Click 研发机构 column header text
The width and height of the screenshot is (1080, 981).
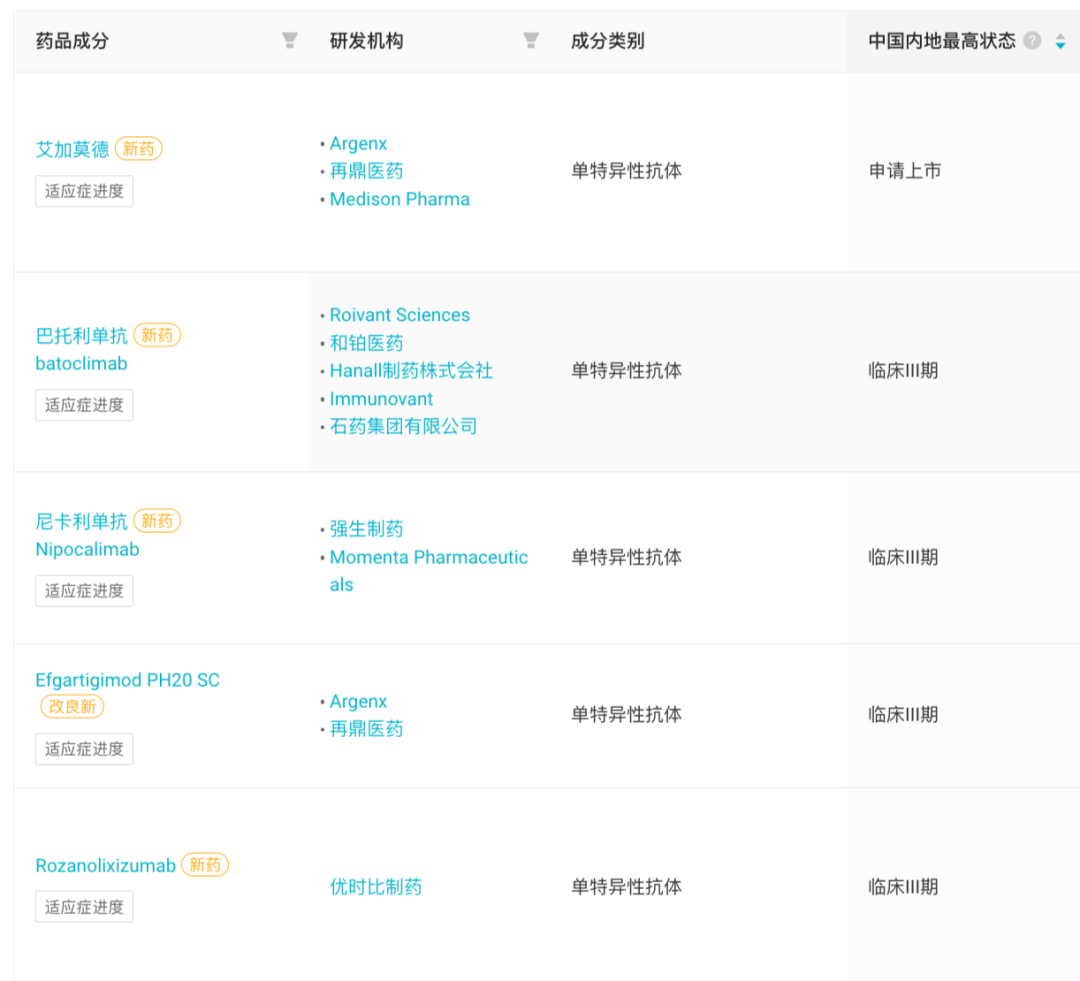pyautogui.click(x=366, y=41)
